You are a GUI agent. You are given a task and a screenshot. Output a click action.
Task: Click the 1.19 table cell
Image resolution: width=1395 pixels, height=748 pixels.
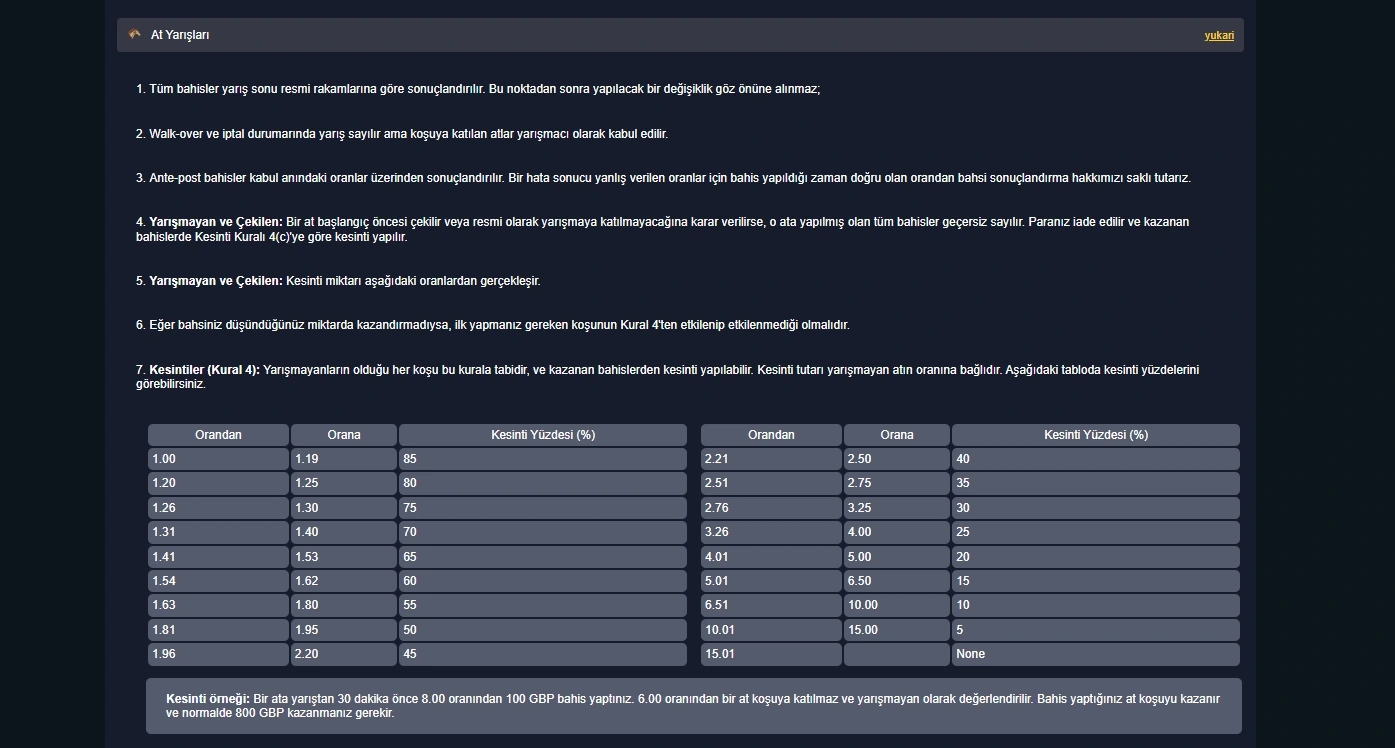pos(344,459)
